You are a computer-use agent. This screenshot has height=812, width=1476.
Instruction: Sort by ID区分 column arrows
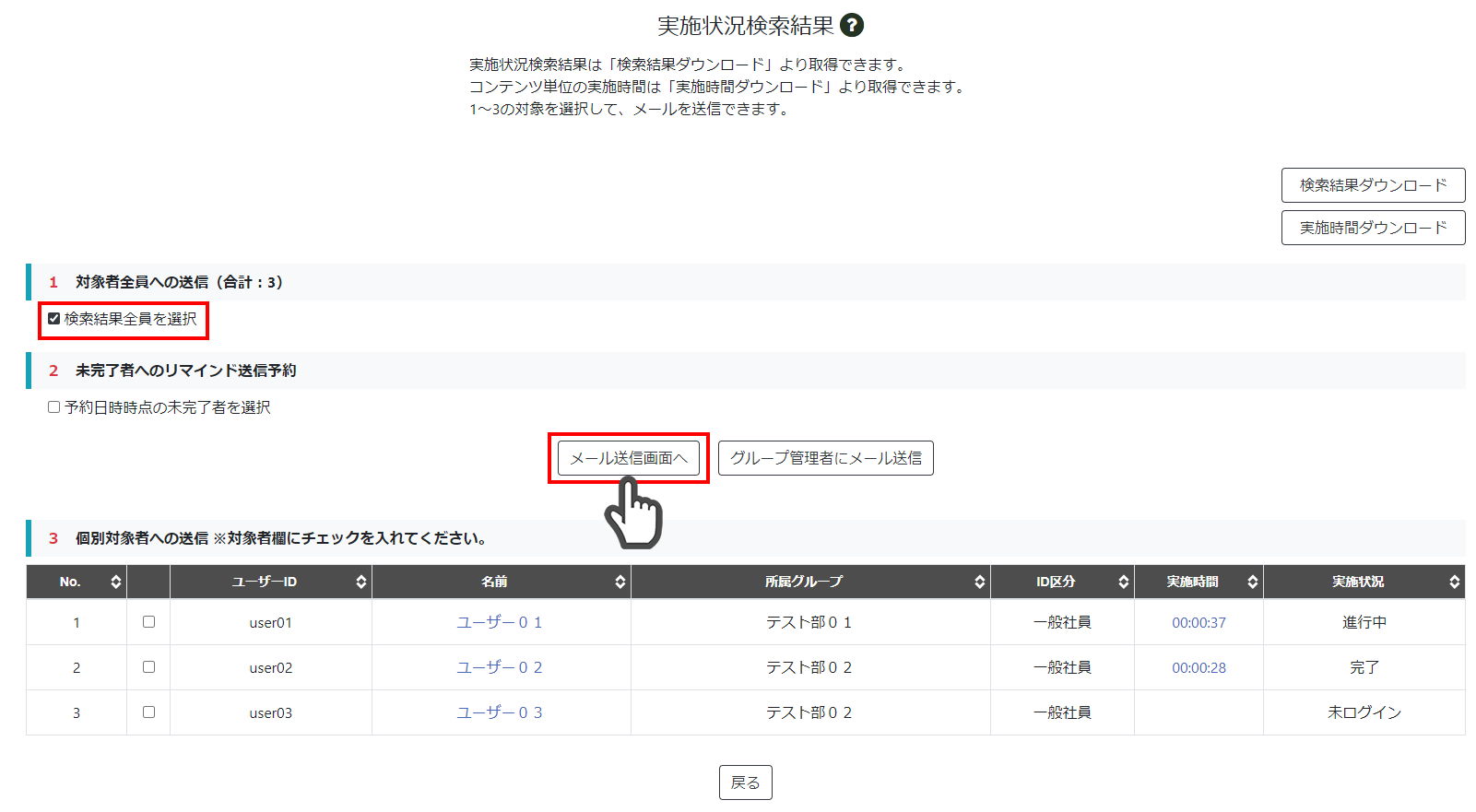click(x=1123, y=582)
